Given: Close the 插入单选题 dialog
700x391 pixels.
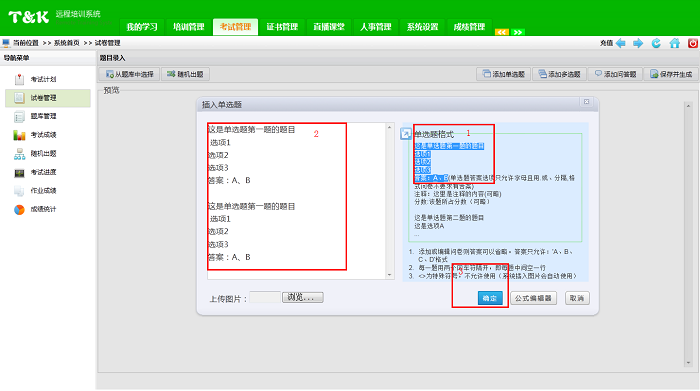Looking at the screenshot, I should [587, 102].
